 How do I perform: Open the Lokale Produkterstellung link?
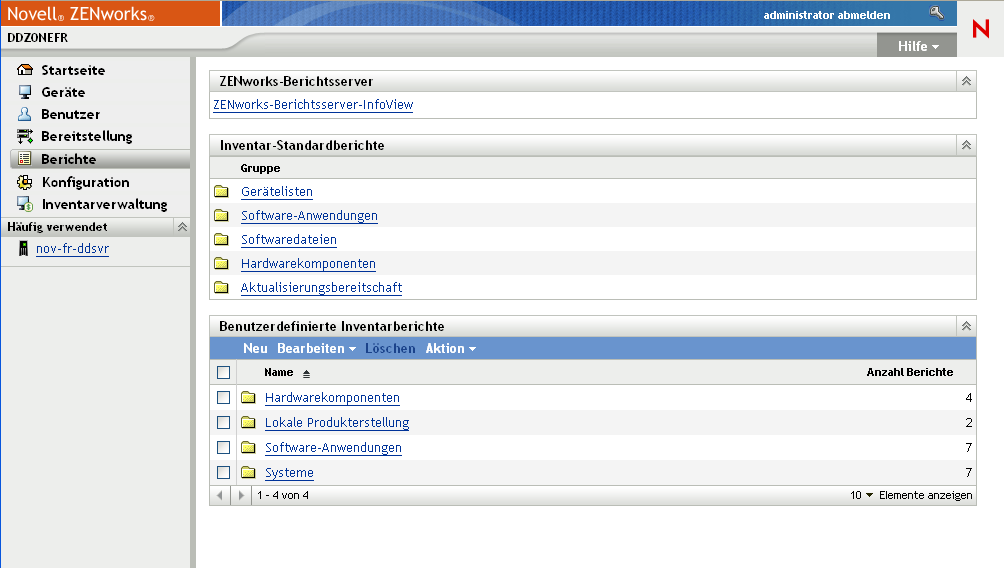pos(337,423)
